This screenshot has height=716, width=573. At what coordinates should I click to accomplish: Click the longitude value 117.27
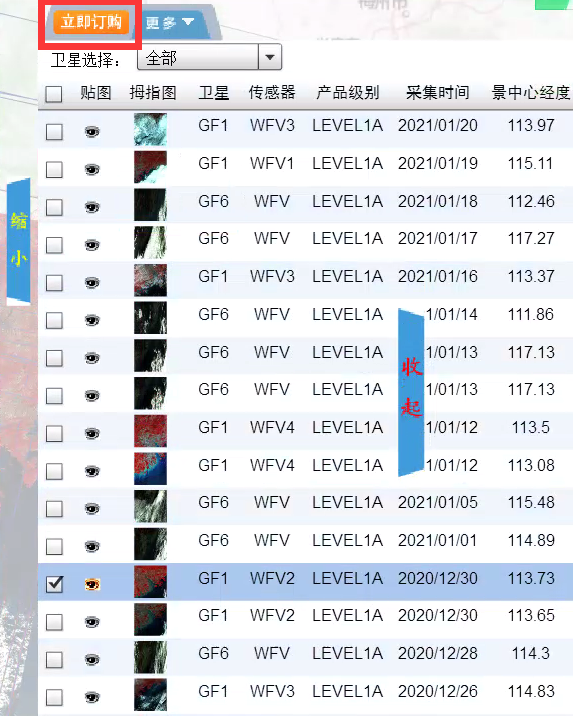click(x=531, y=238)
